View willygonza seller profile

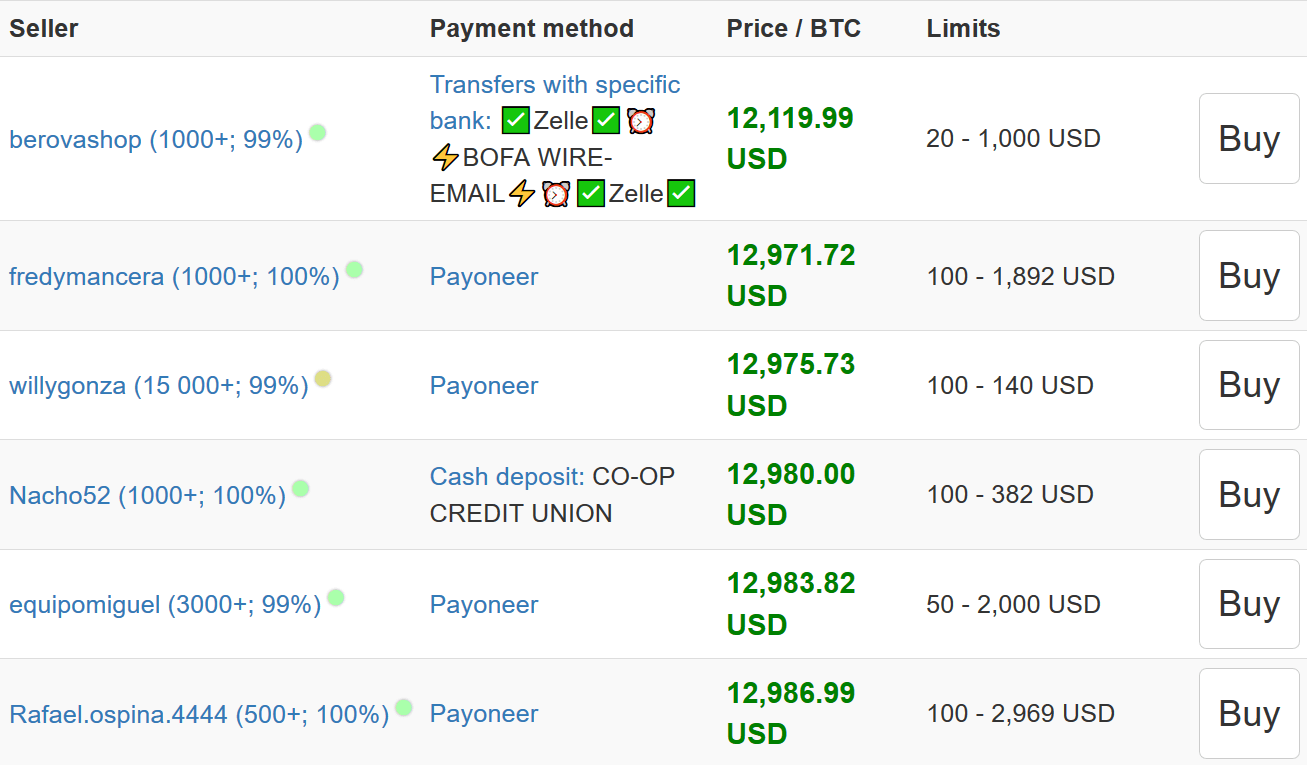[158, 386]
